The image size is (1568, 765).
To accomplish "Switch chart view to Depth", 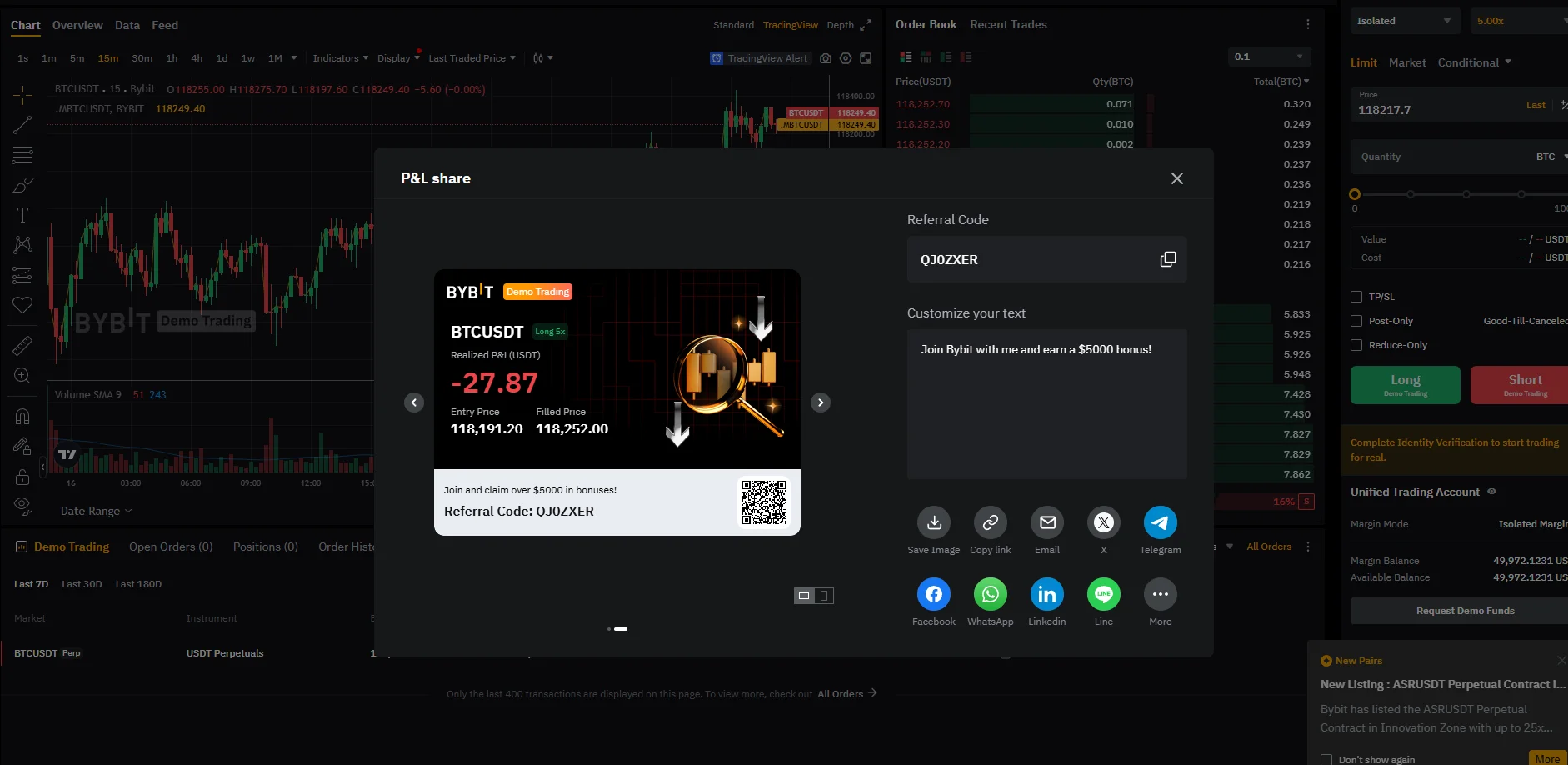I will point(840,25).
